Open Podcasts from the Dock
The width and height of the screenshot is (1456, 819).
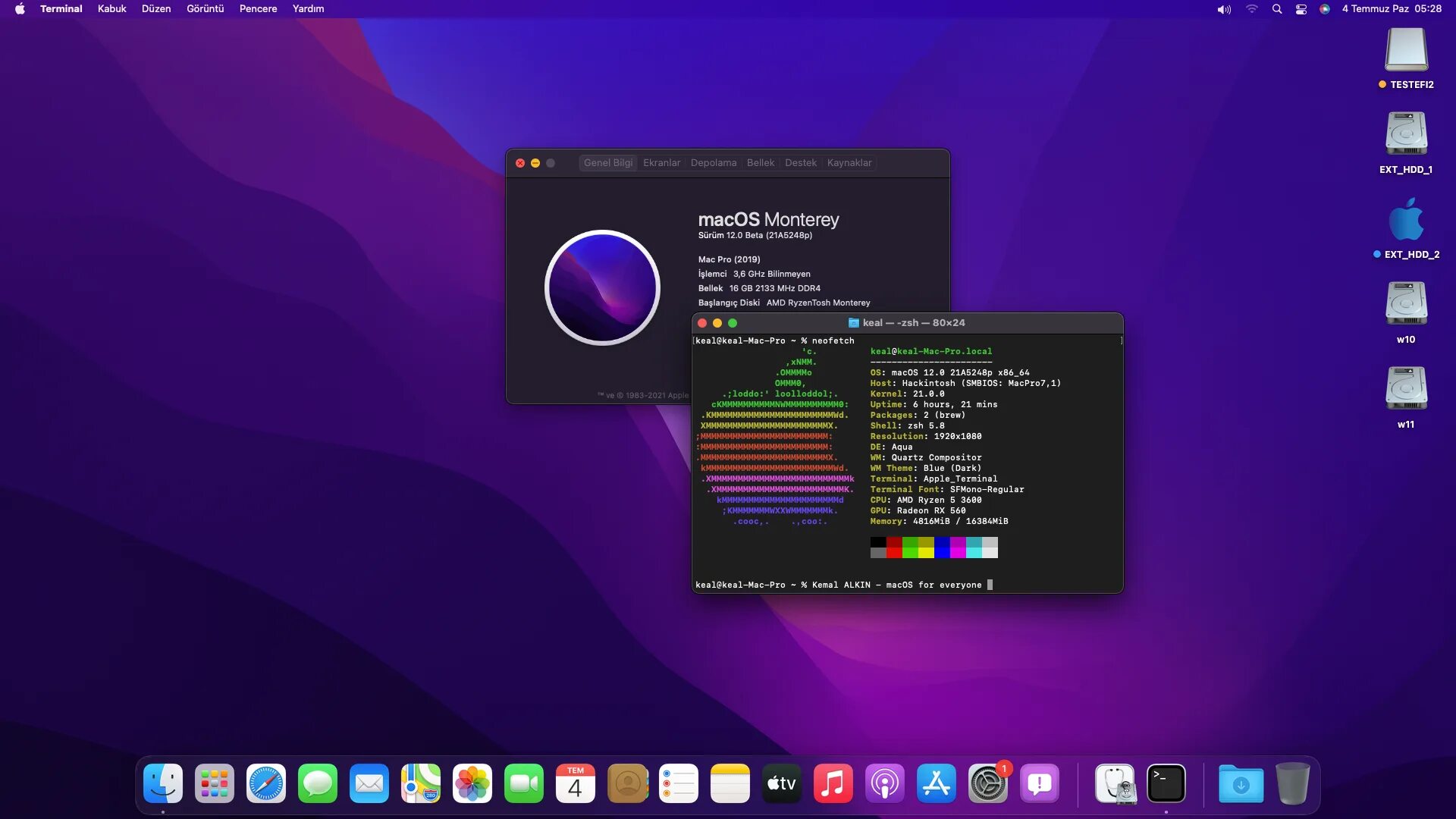pyautogui.click(x=885, y=783)
